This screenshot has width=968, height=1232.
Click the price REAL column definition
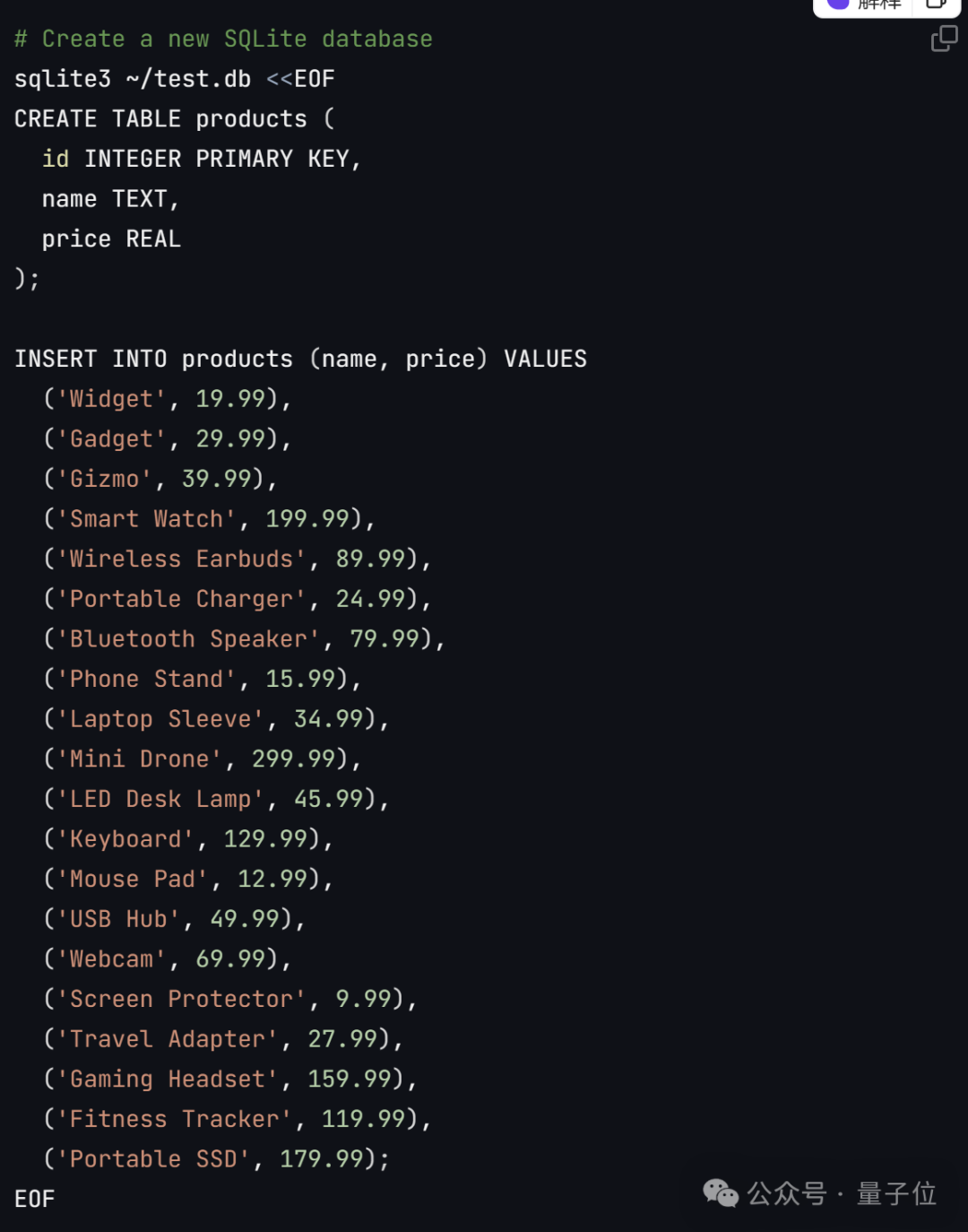(x=110, y=239)
